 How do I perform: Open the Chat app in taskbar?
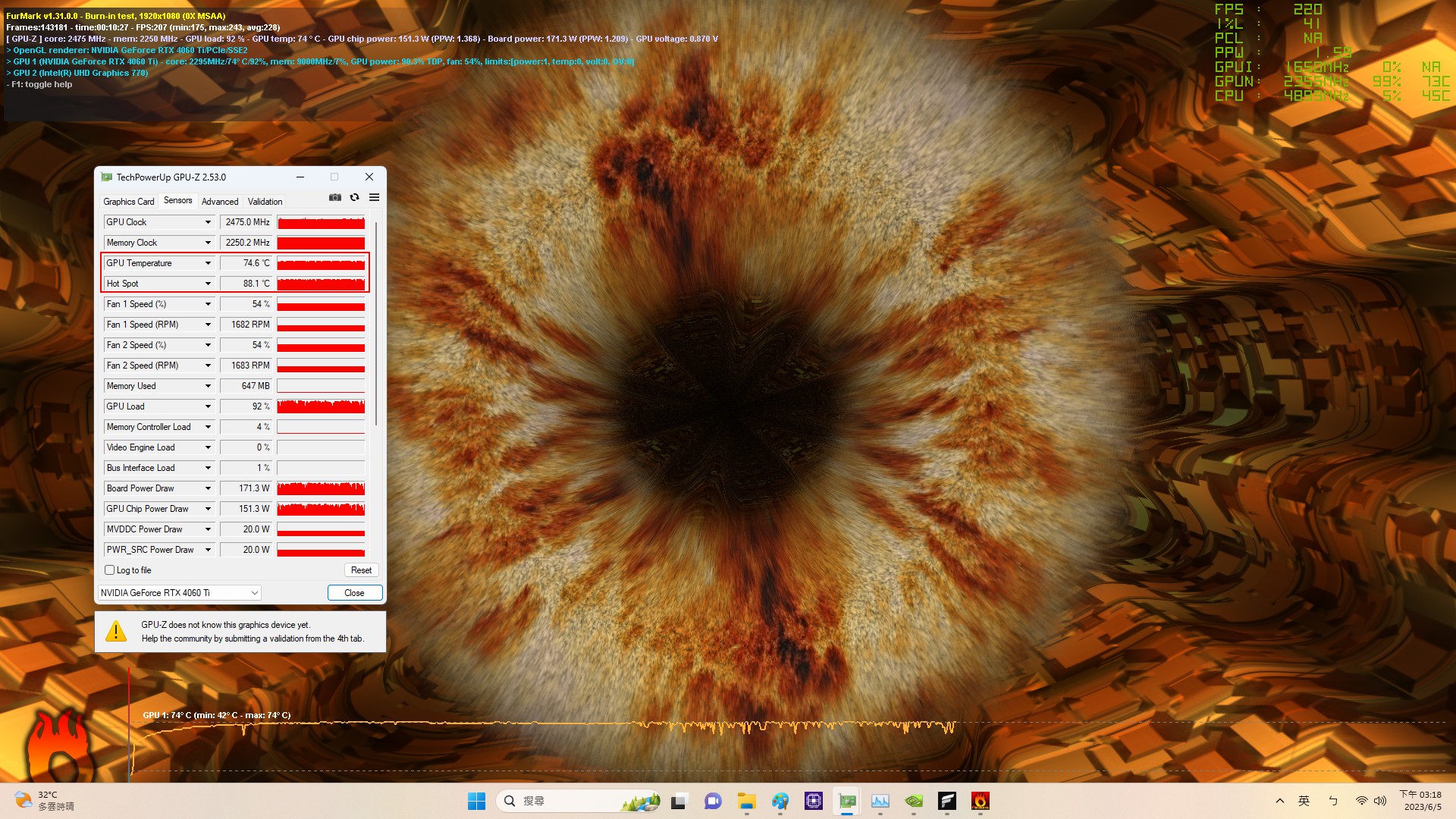pyautogui.click(x=713, y=801)
